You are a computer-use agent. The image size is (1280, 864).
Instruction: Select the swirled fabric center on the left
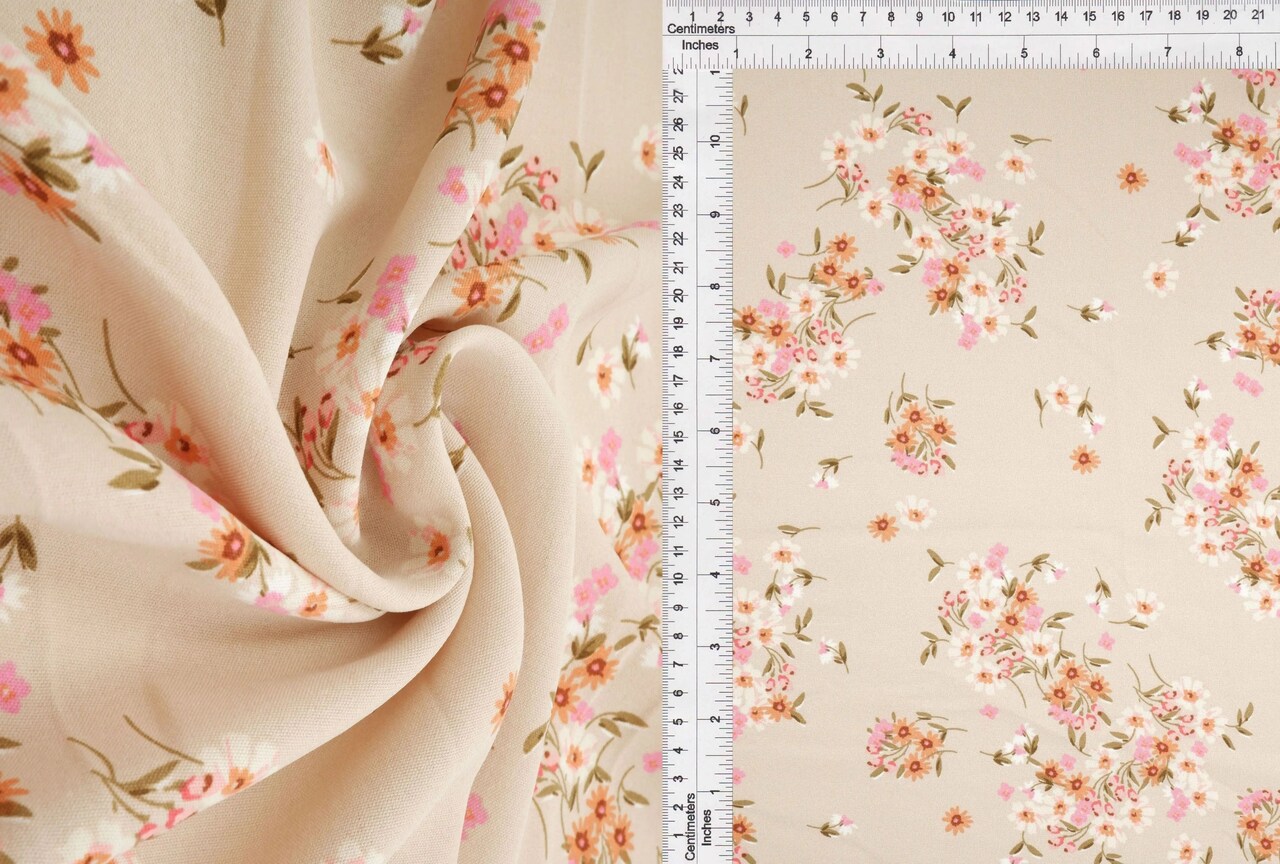(x=400, y=470)
